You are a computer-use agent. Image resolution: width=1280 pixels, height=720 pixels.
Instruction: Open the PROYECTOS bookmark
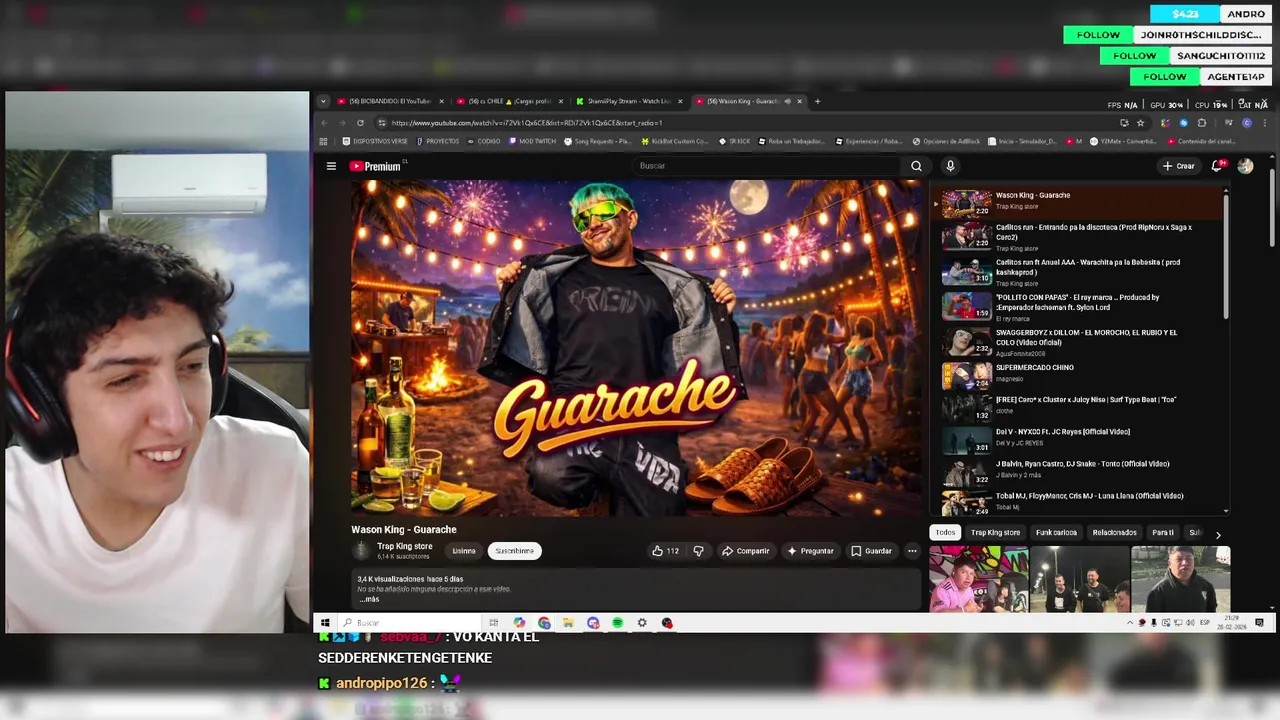(x=438, y=141)
